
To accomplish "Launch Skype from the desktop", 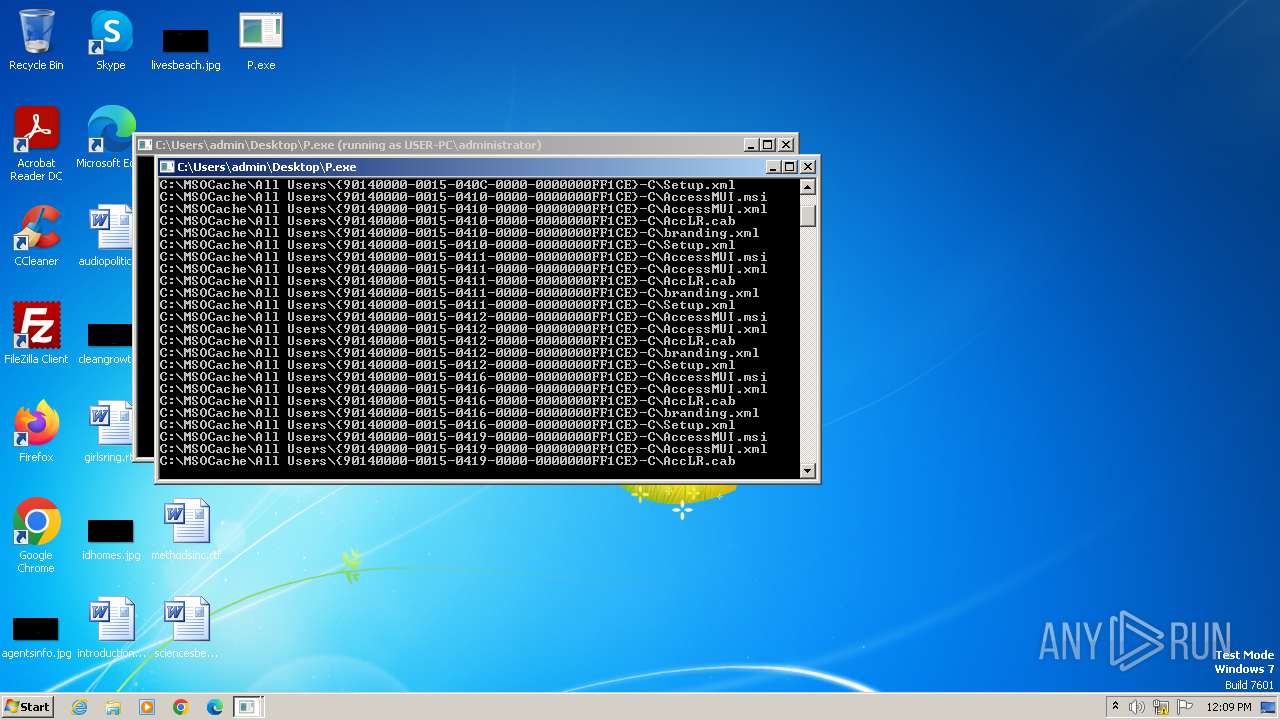I will tap(110, 40).
